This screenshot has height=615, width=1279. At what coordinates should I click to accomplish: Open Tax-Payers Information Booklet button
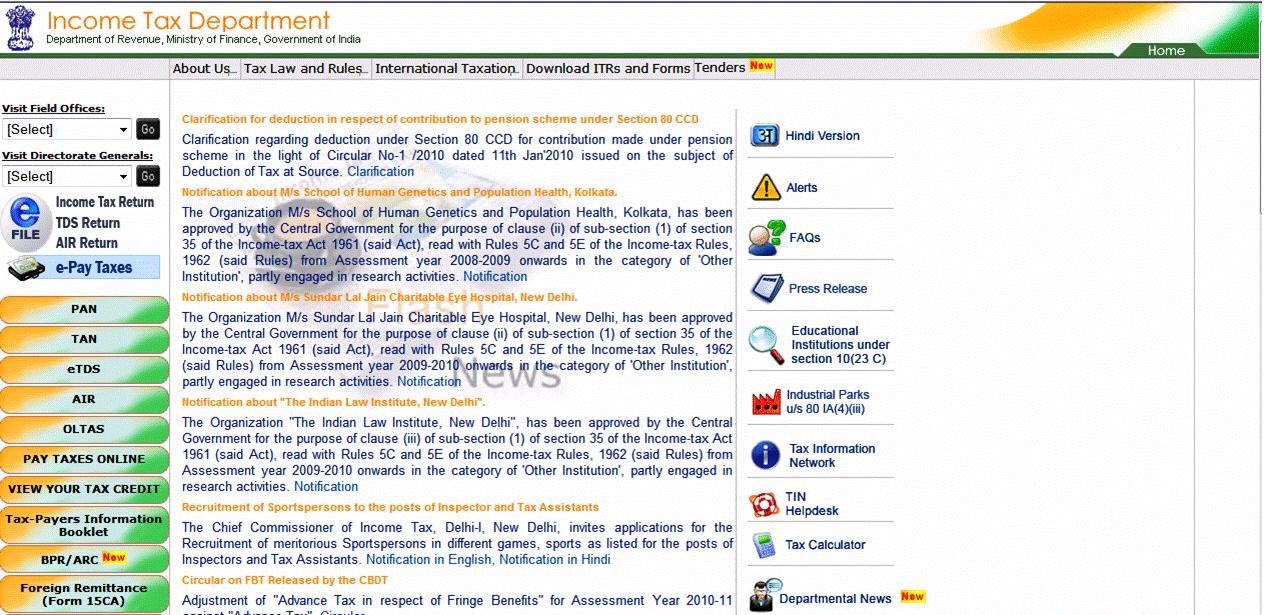(84, 525)
